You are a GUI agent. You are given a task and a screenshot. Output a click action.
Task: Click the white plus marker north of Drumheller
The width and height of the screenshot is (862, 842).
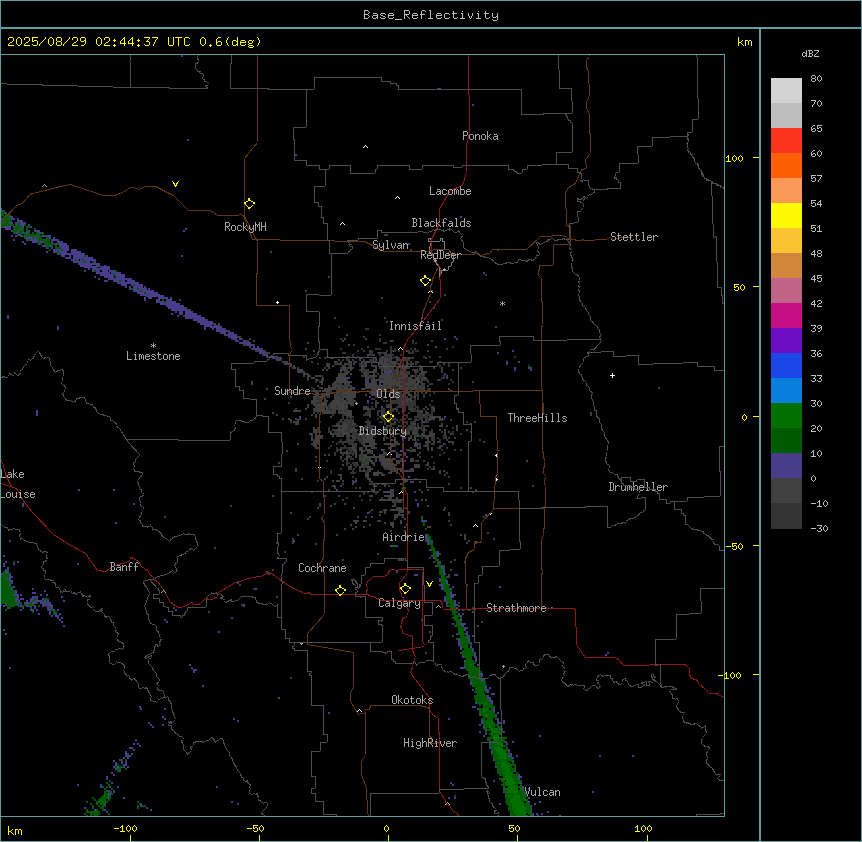[612, 375]
